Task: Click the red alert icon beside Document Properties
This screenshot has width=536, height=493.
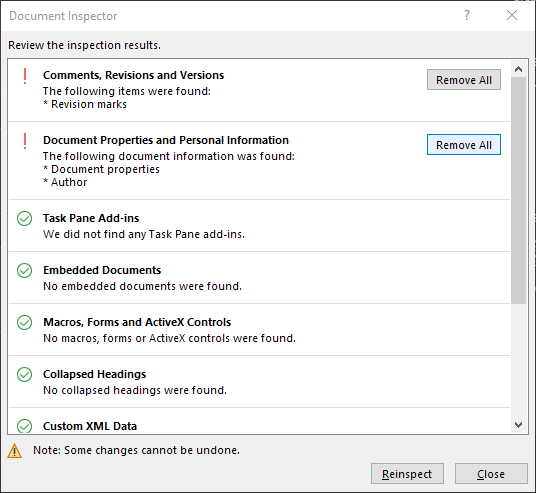Action: [25, 141]
